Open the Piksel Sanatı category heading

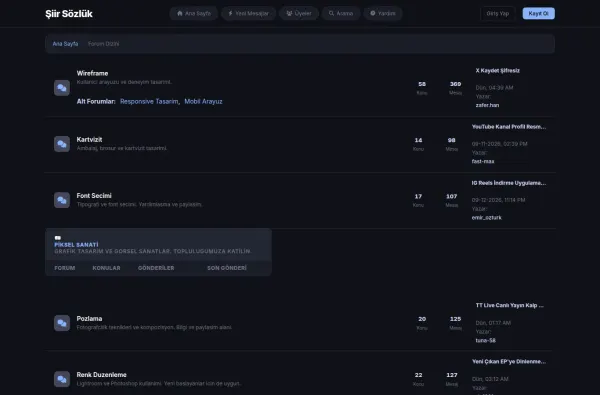pyautogui.click(x=76, y=245)
